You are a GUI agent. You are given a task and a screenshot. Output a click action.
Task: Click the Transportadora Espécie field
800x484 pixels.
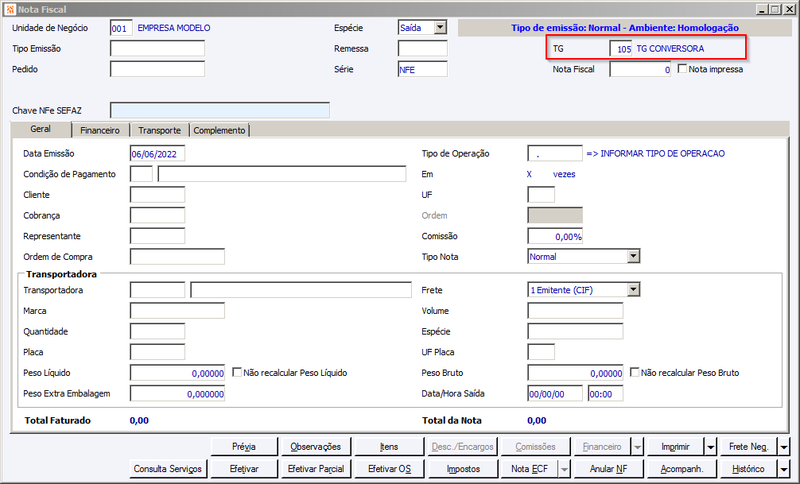click(x=575, y=332)
